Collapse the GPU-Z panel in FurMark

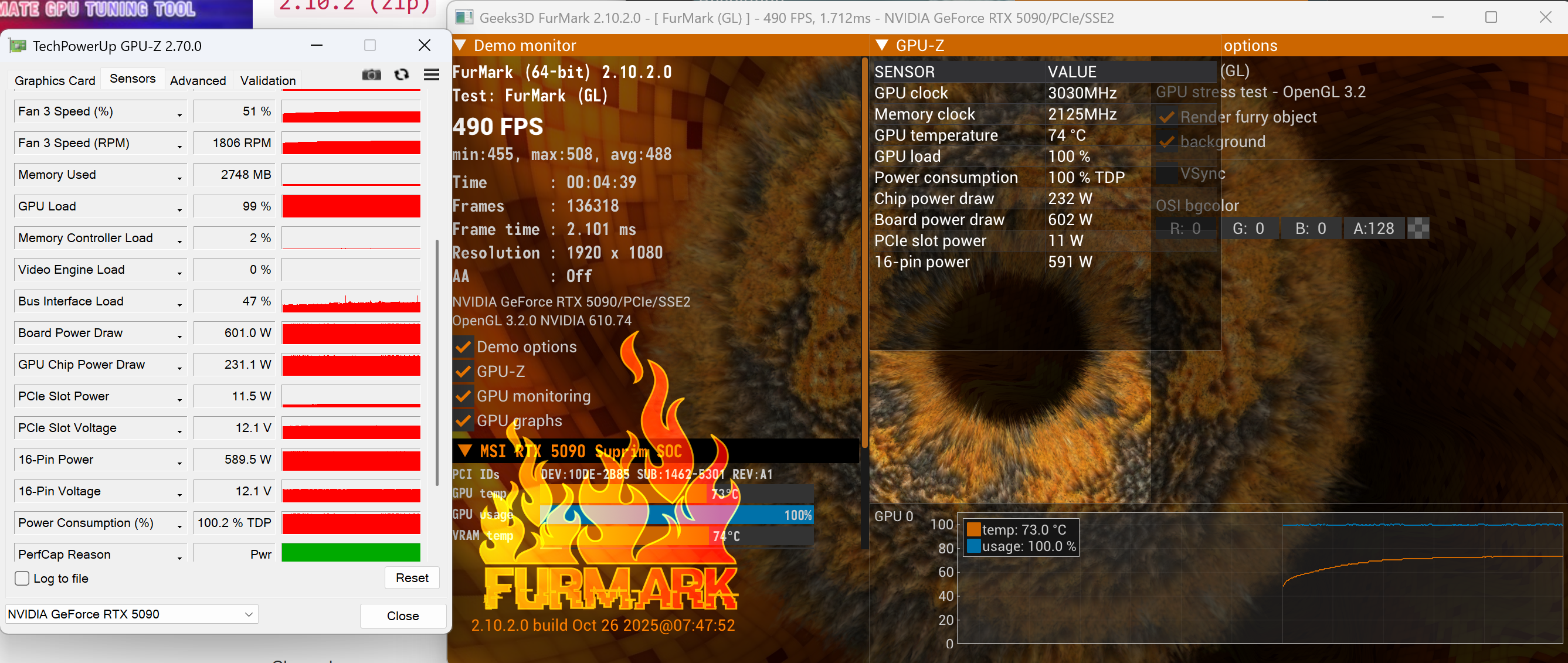[881, 46]
